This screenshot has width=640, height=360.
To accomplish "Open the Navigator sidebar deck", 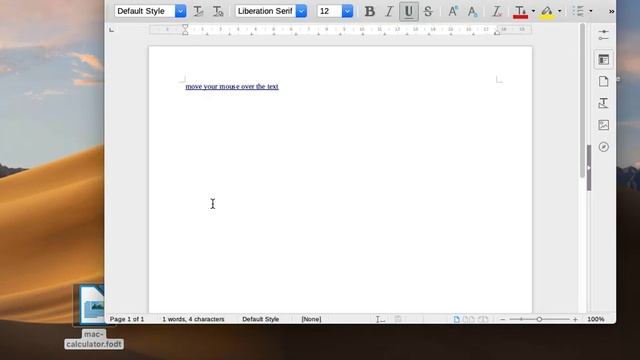I will 604,147.
